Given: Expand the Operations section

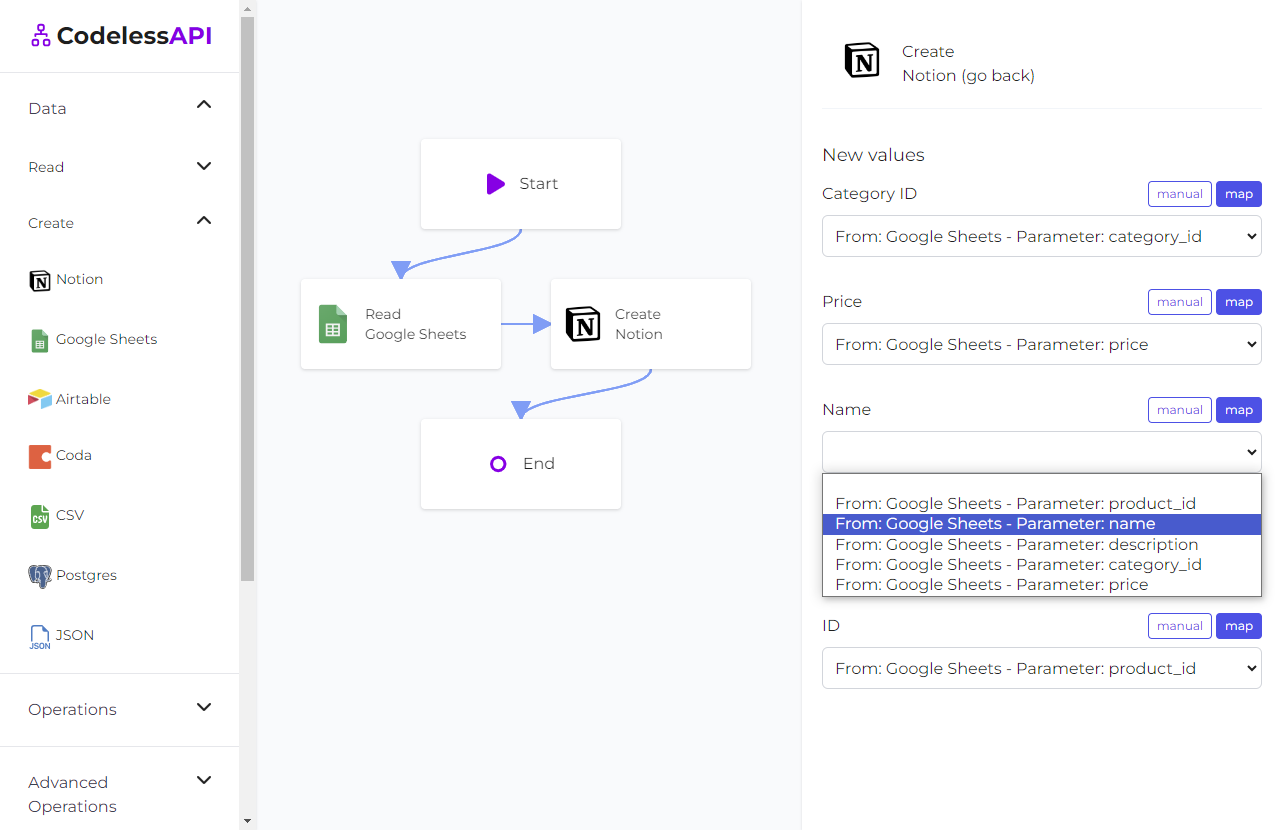Looking at the screenshot, I should [204, 707].
